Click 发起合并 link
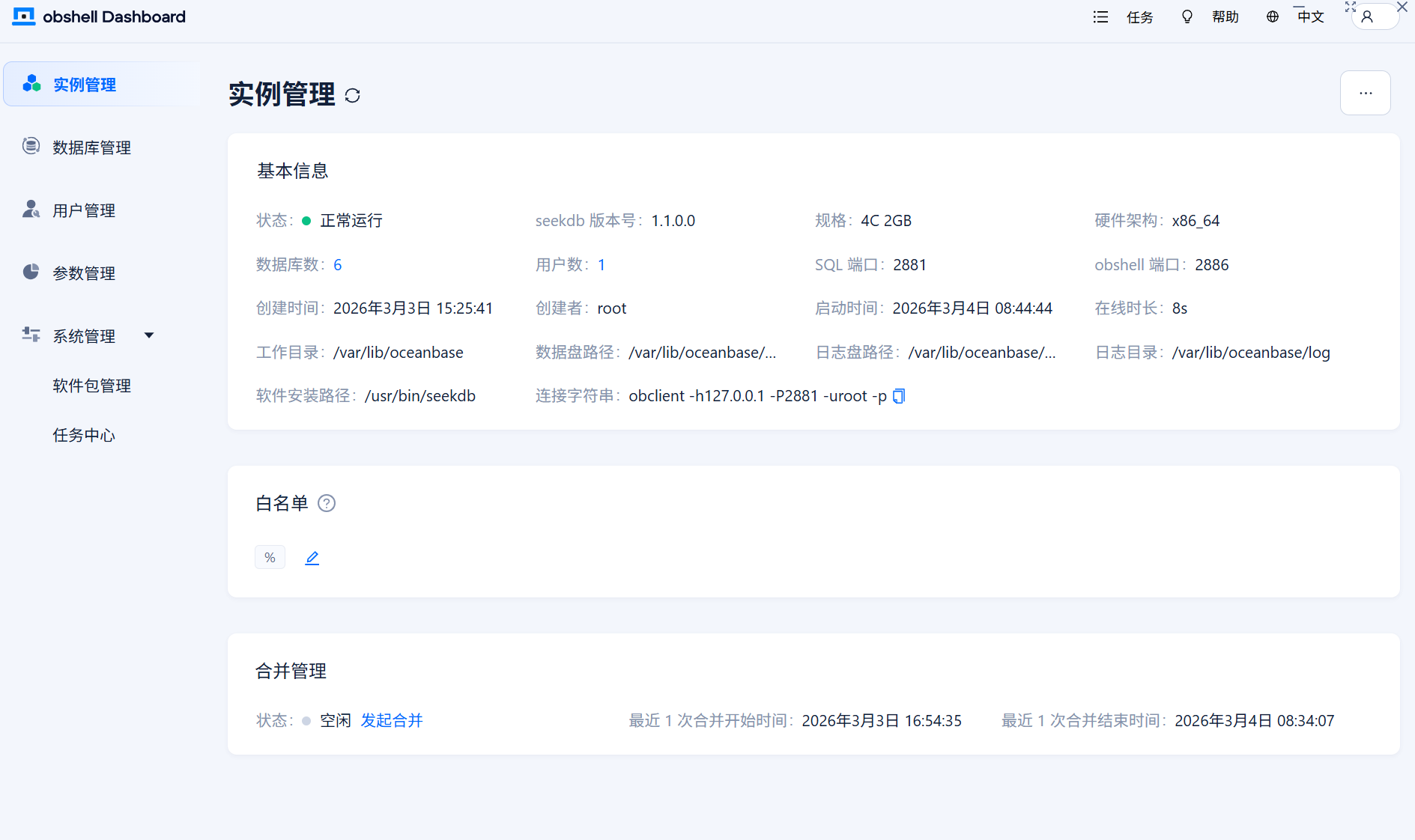 click(392, 720)
